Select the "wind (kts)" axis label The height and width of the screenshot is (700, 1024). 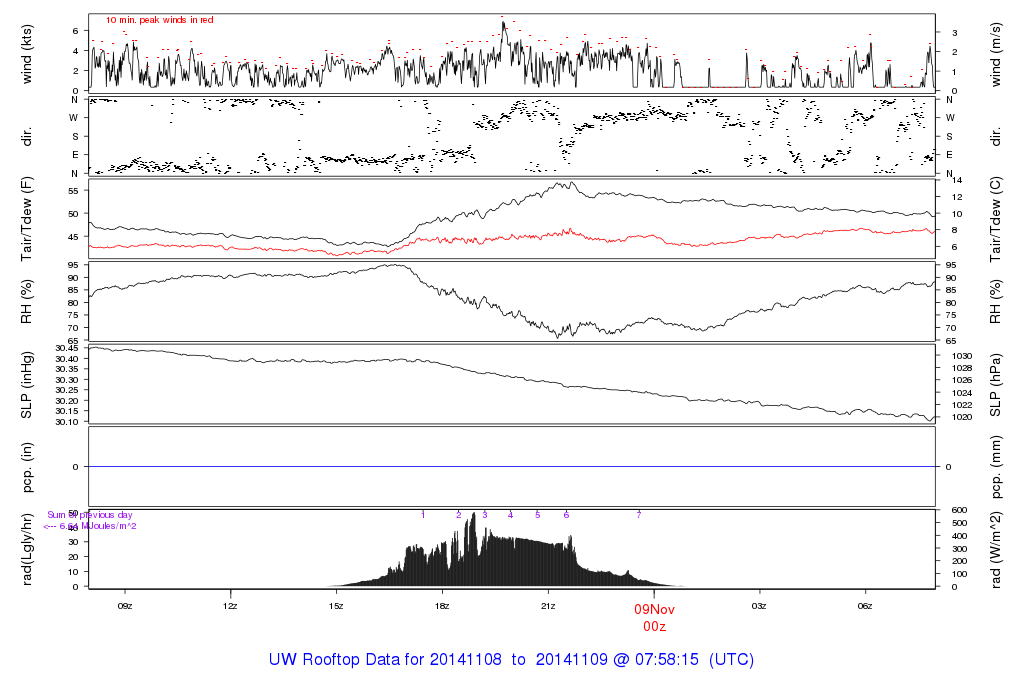click(27, 54)
